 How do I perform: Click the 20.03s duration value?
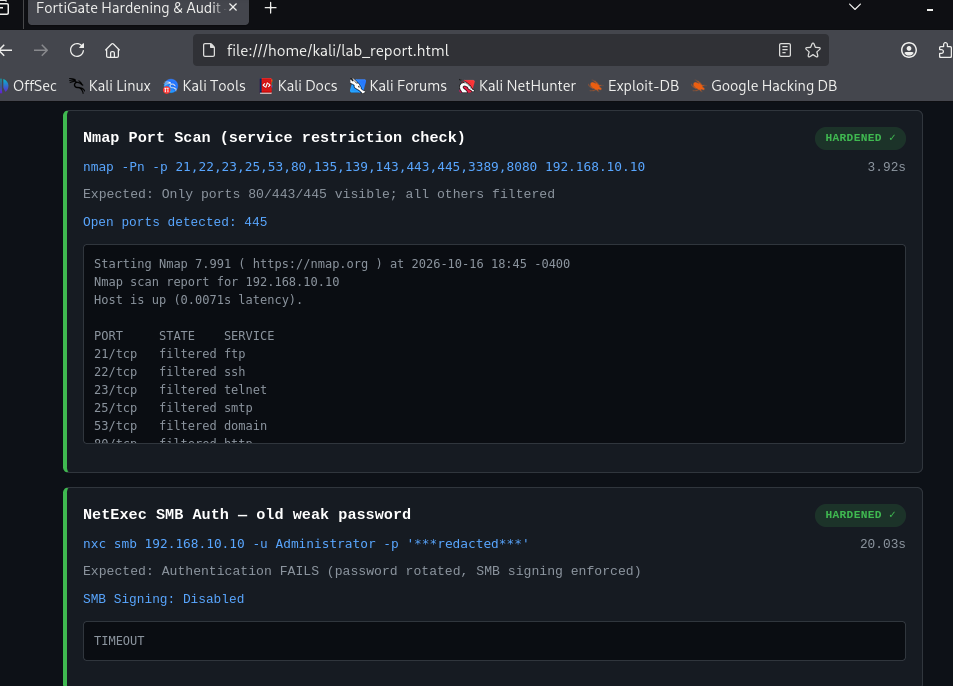tap(882, 544)
